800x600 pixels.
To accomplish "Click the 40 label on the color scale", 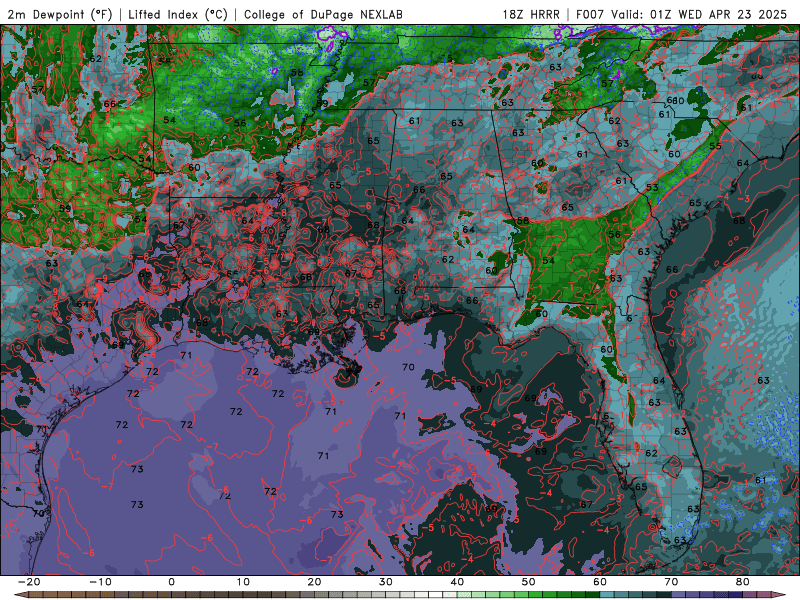I will (457, 582).
